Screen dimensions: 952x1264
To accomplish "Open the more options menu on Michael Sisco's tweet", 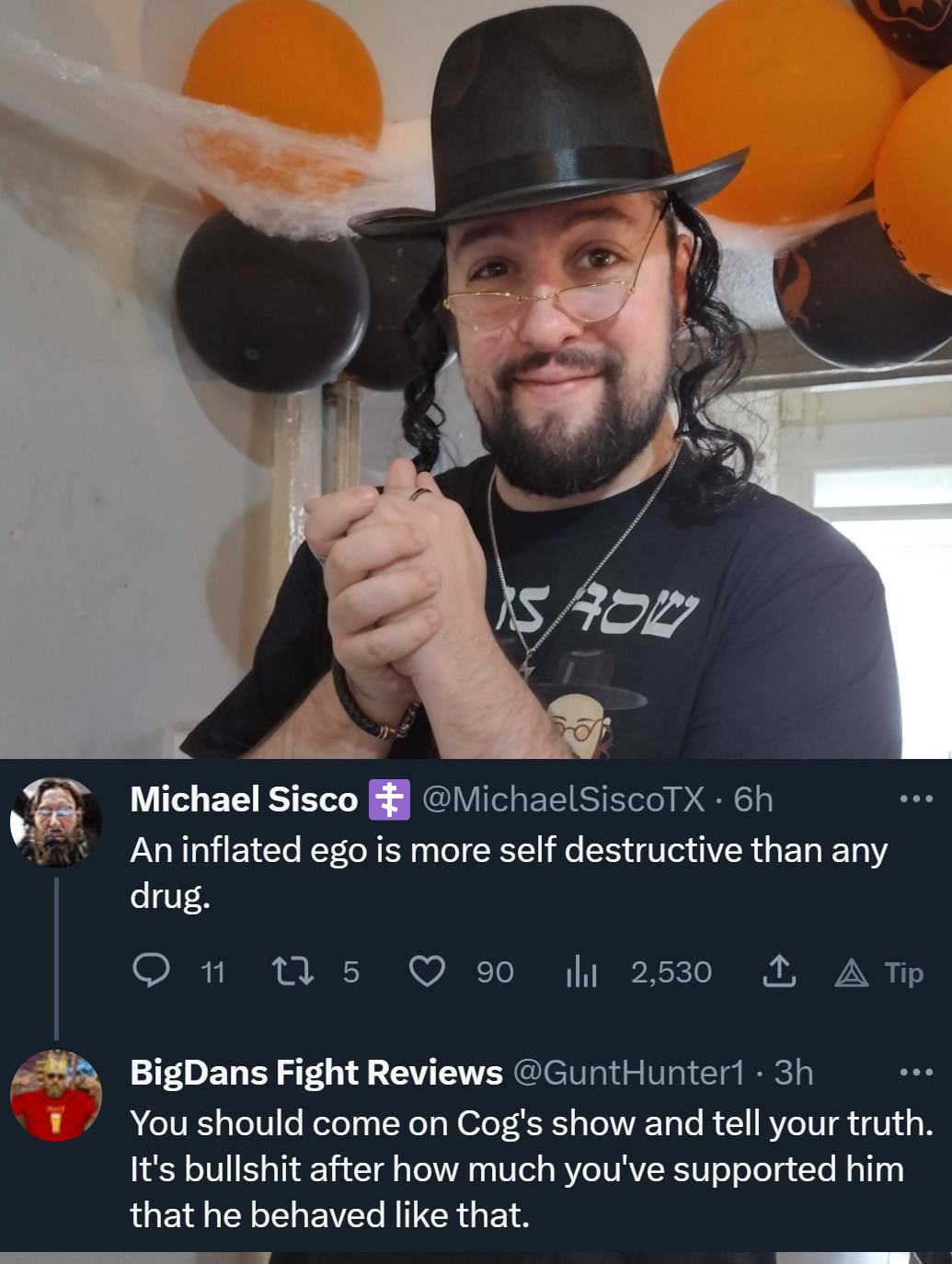I will [x=916, y=799].
